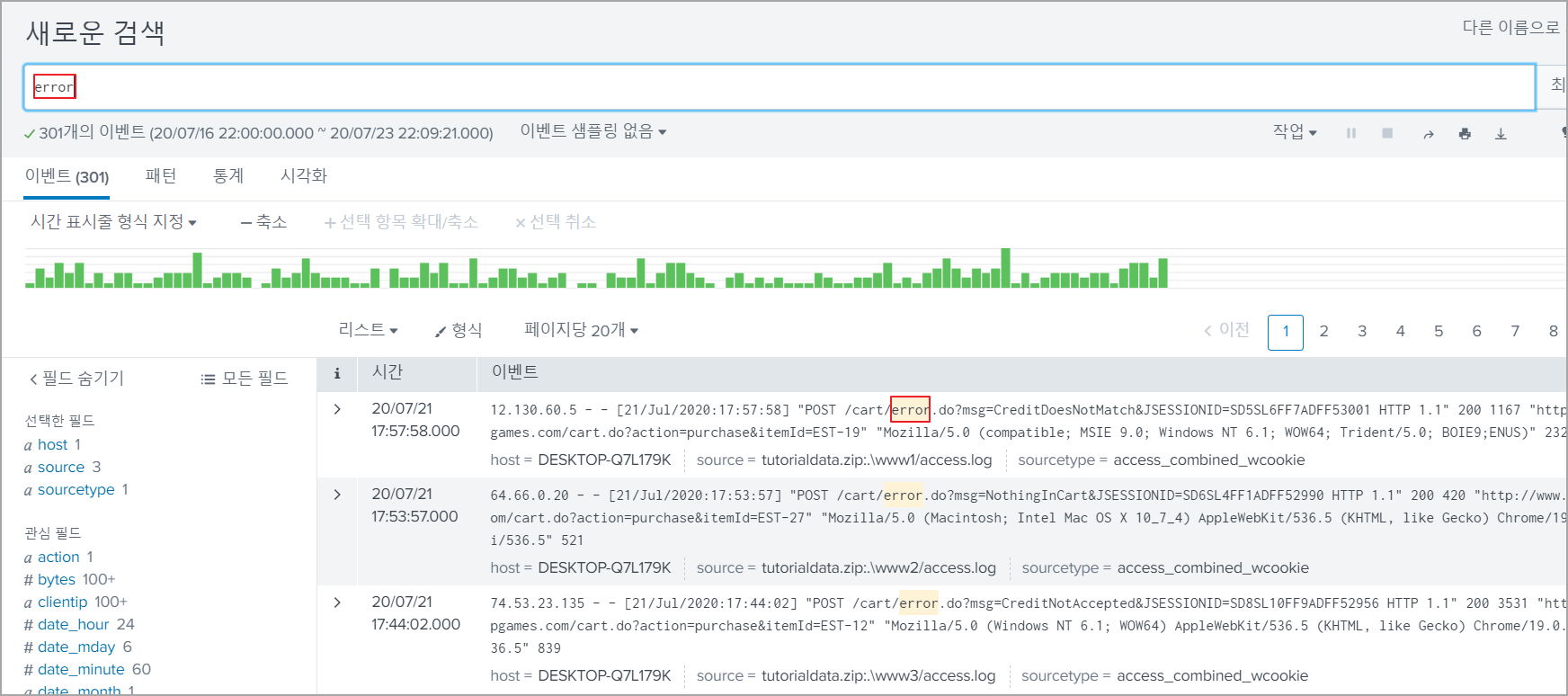
Task: Click the 선택 취소 button
Action: point(556,221)
